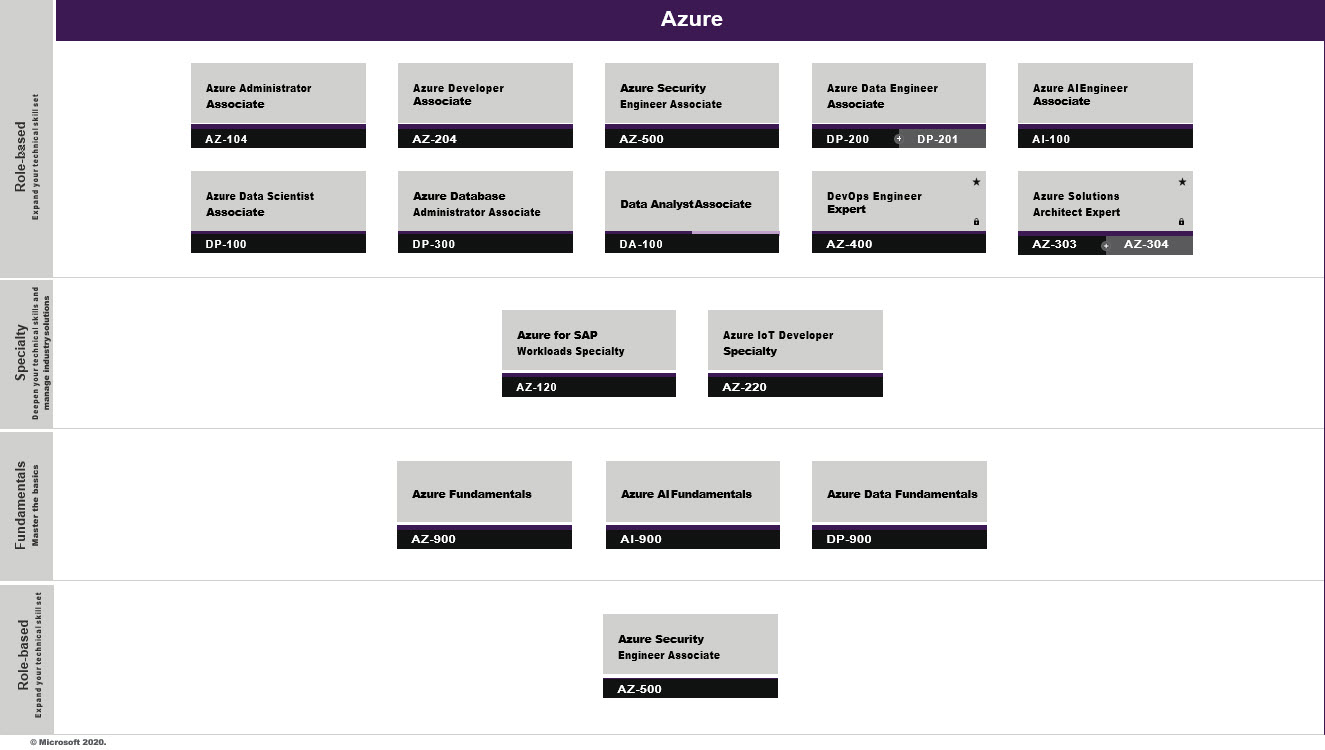
Task: Open the Azure Fundamentals card
Action: pyautogui.click(x=484, y=493)
